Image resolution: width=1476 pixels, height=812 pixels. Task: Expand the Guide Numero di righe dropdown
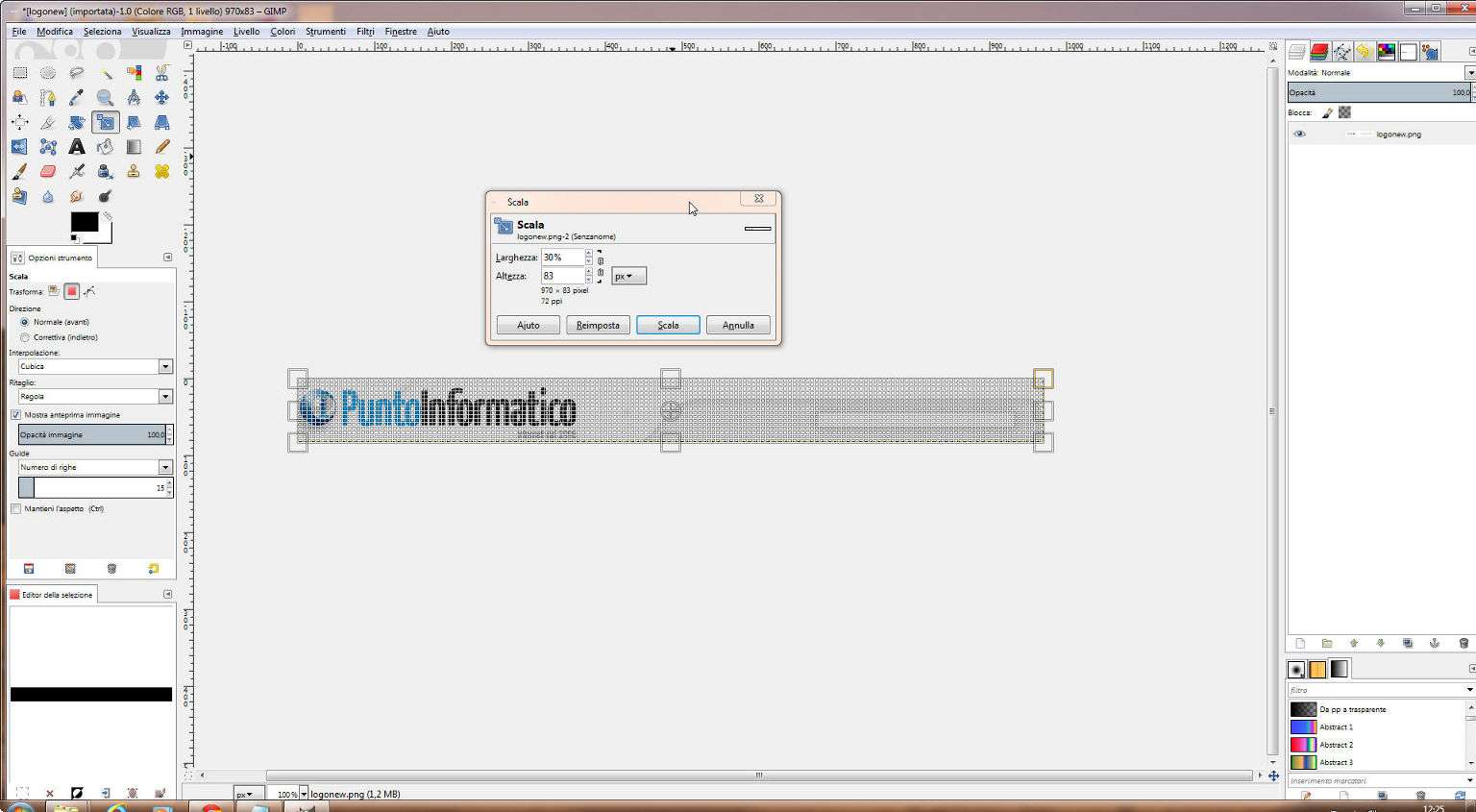coord(165,467)
